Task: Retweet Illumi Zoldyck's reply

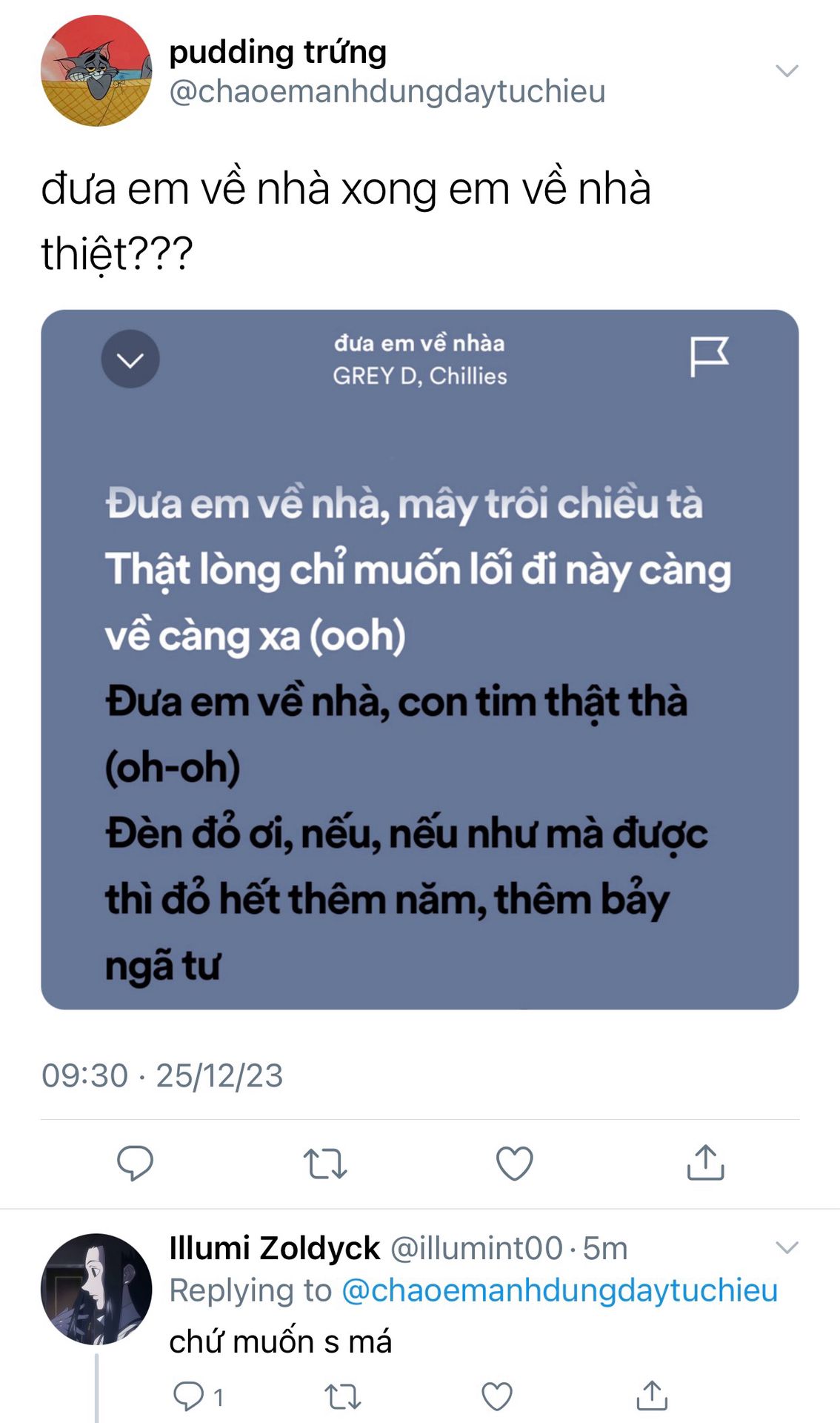Action: pyautogui.click(x=343, y=1397)
